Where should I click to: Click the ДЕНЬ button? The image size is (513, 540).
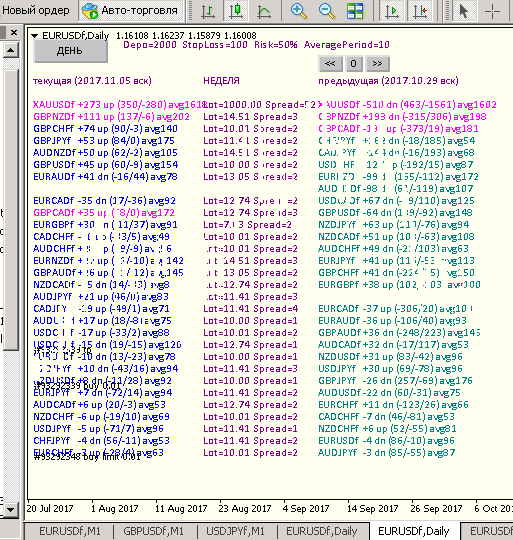70,51
